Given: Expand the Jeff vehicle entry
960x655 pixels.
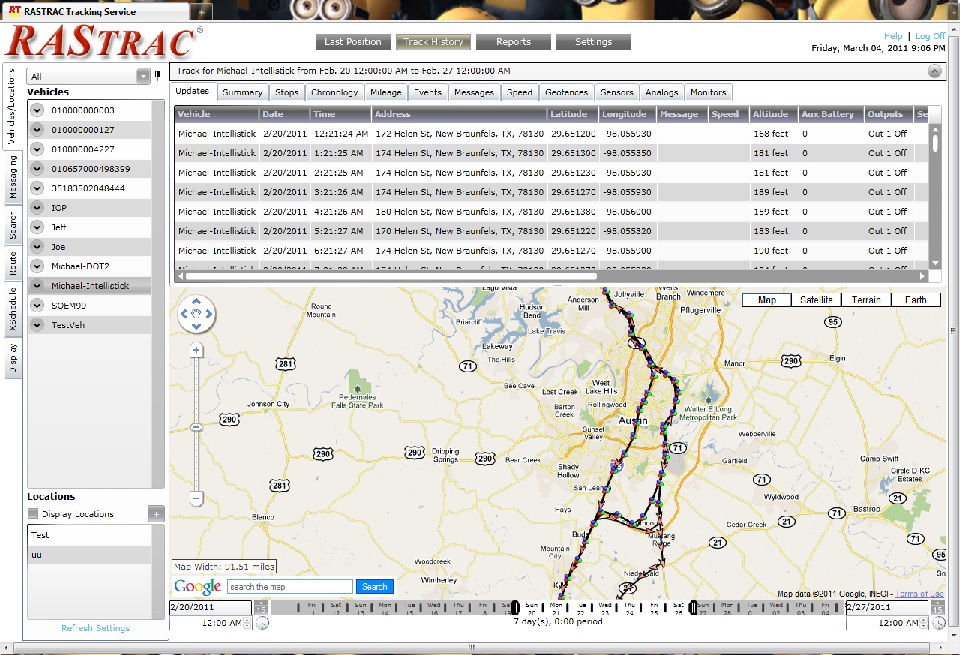Looking at the screenshot, I should (37, 227).
